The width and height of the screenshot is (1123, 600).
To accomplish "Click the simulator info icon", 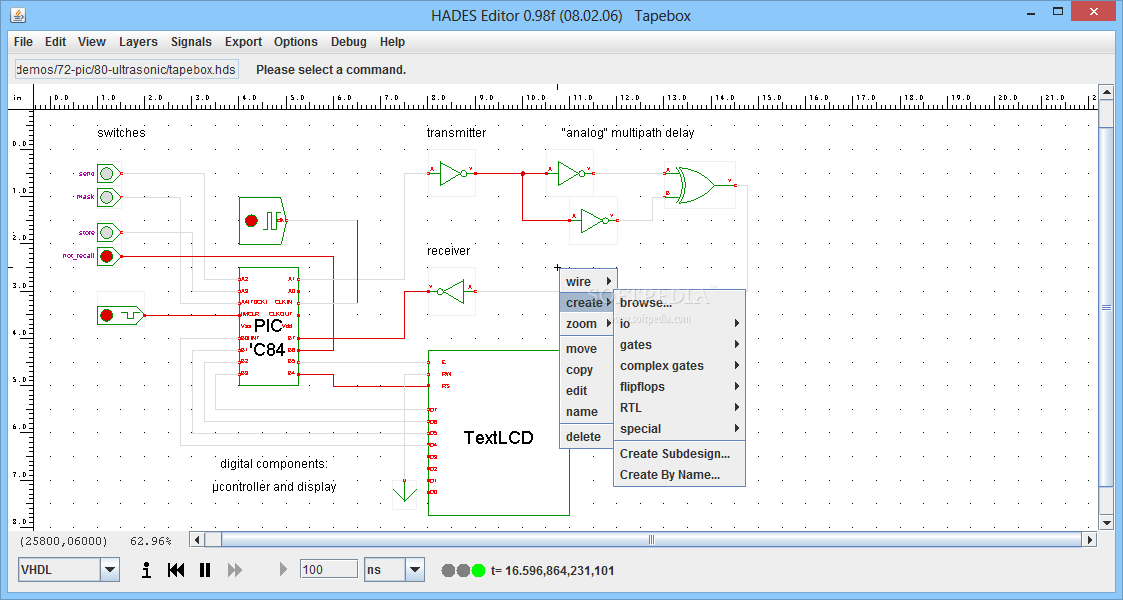I will 146,570.
